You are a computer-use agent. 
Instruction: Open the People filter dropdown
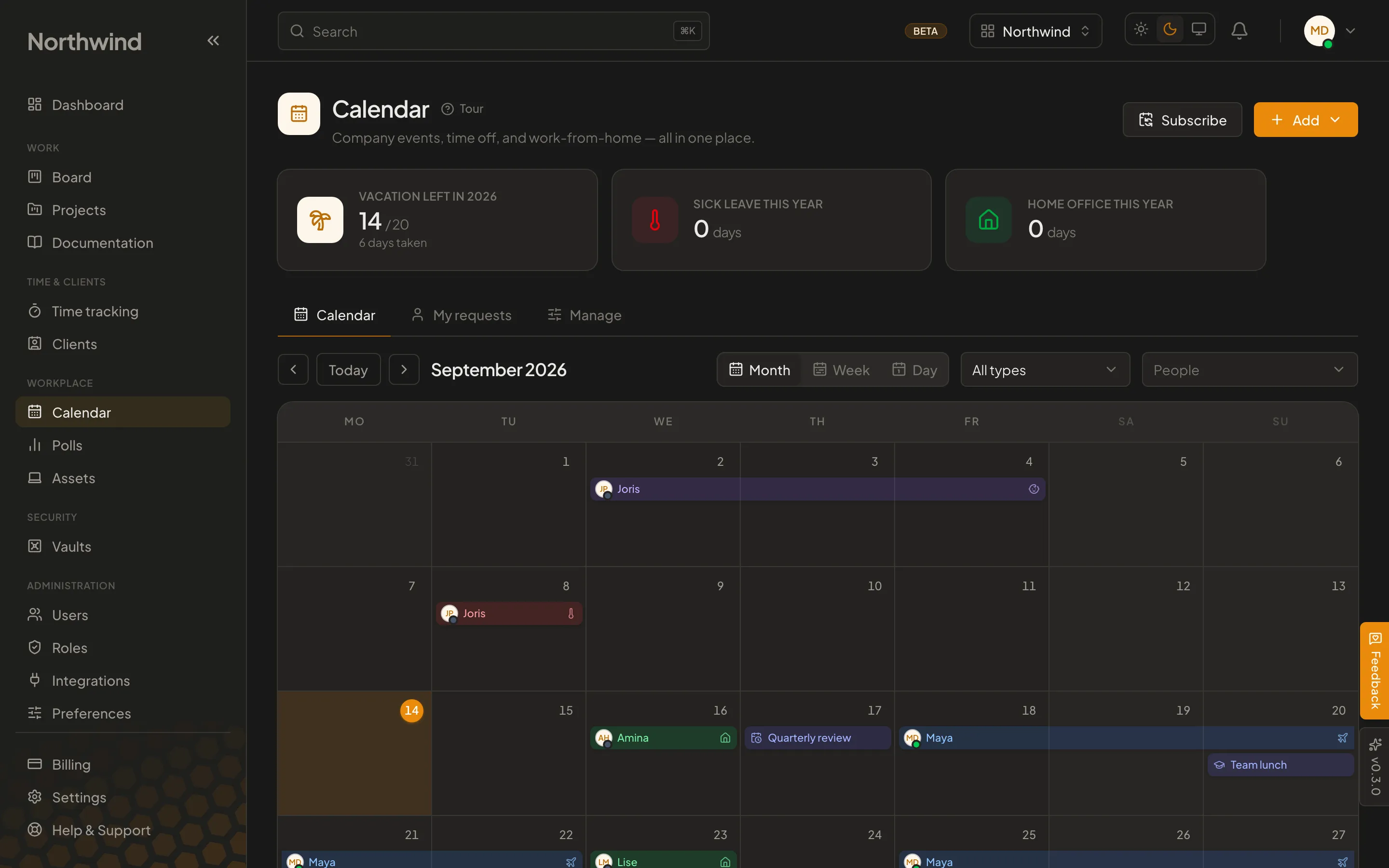click(x=1250, y=370)
